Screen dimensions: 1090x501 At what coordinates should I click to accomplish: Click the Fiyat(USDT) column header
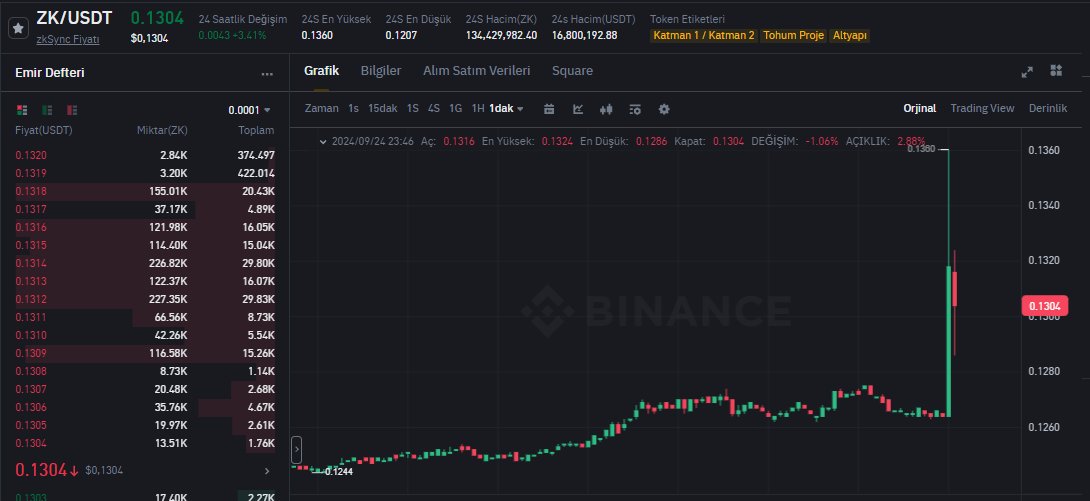[44, 130]
